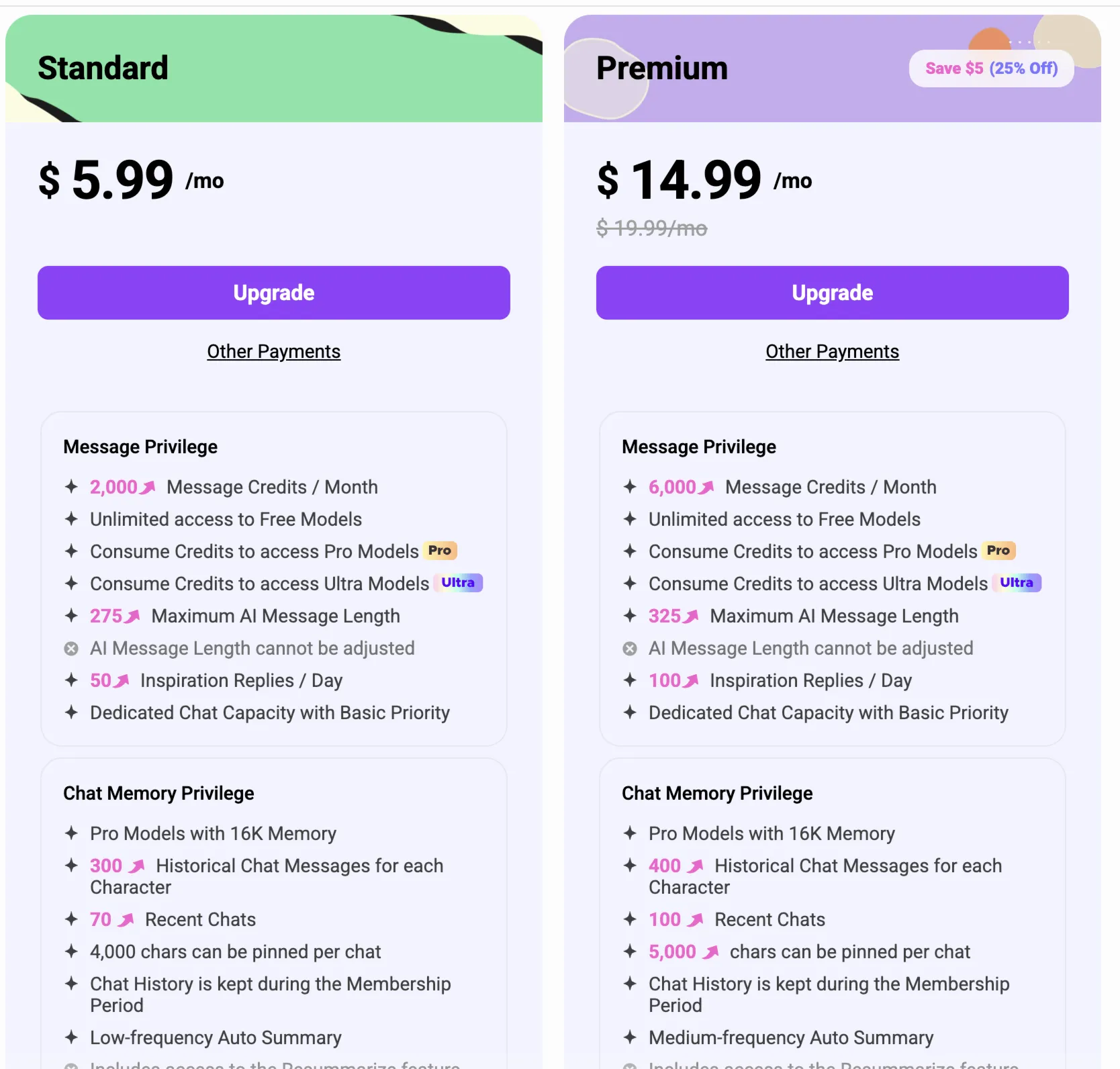
Task: Click the Pro badge in Premium plan
Action: [x=998, y=551]
